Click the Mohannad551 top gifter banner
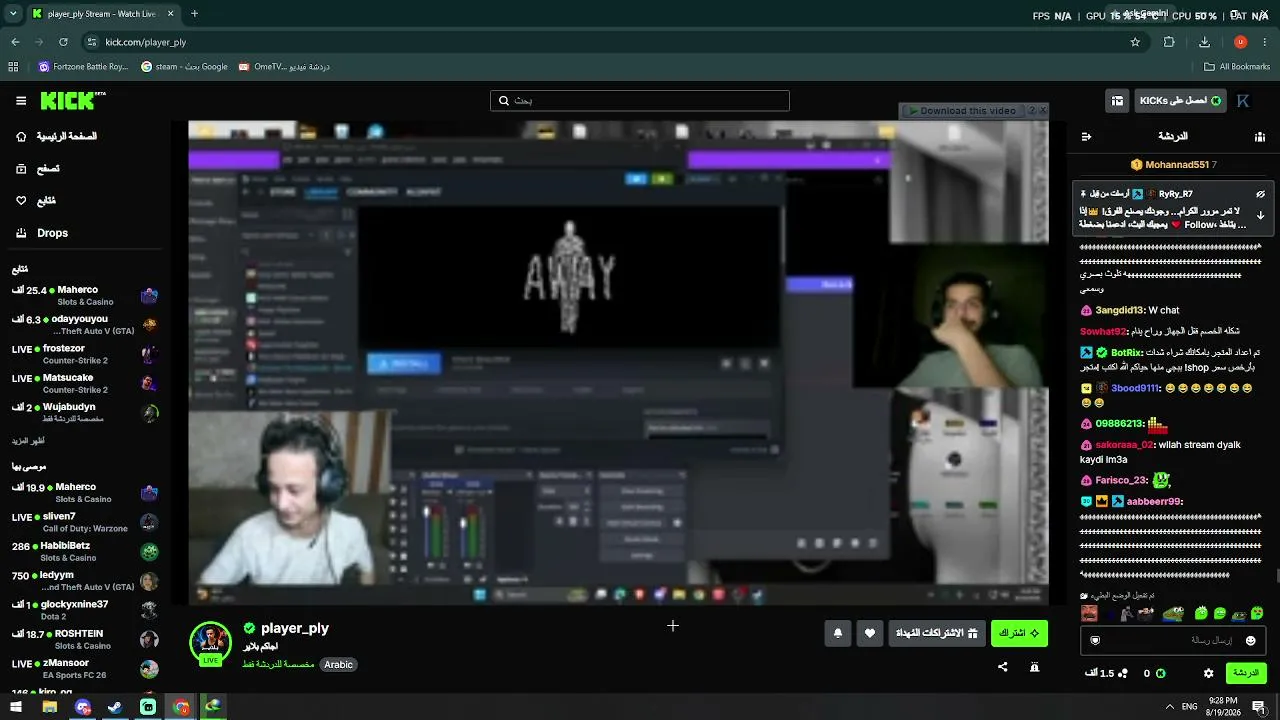This screenshot has width=1280, height=720. [x=1173, y=164]
